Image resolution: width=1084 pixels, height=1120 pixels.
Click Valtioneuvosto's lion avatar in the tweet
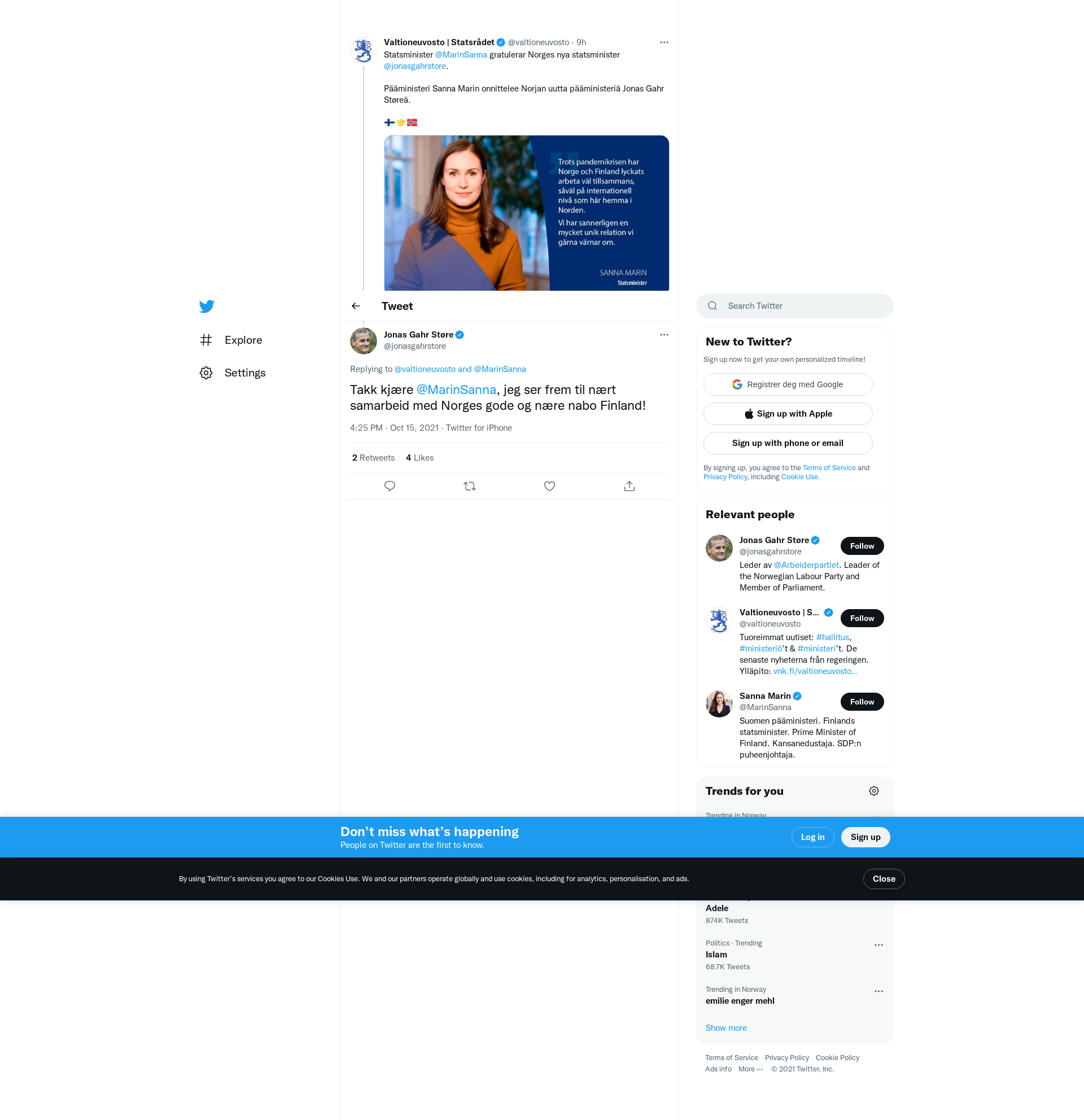pos(364,51)
